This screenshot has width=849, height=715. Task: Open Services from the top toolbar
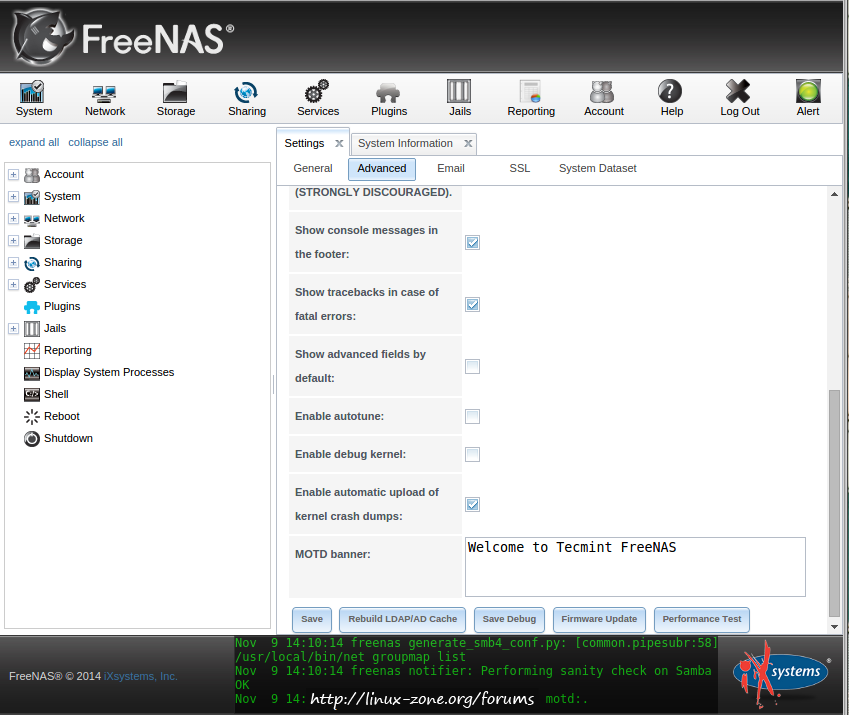point(318,98)
